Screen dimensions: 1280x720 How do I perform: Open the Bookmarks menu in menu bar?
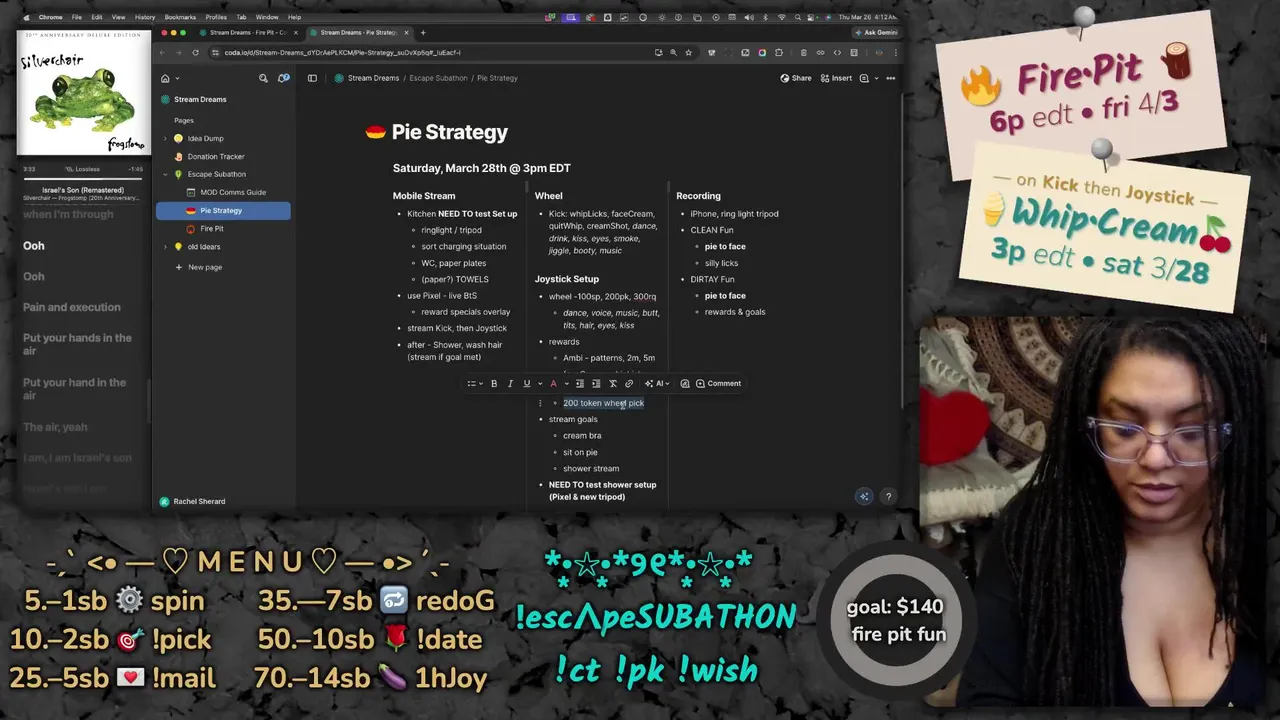pos(180,17)
